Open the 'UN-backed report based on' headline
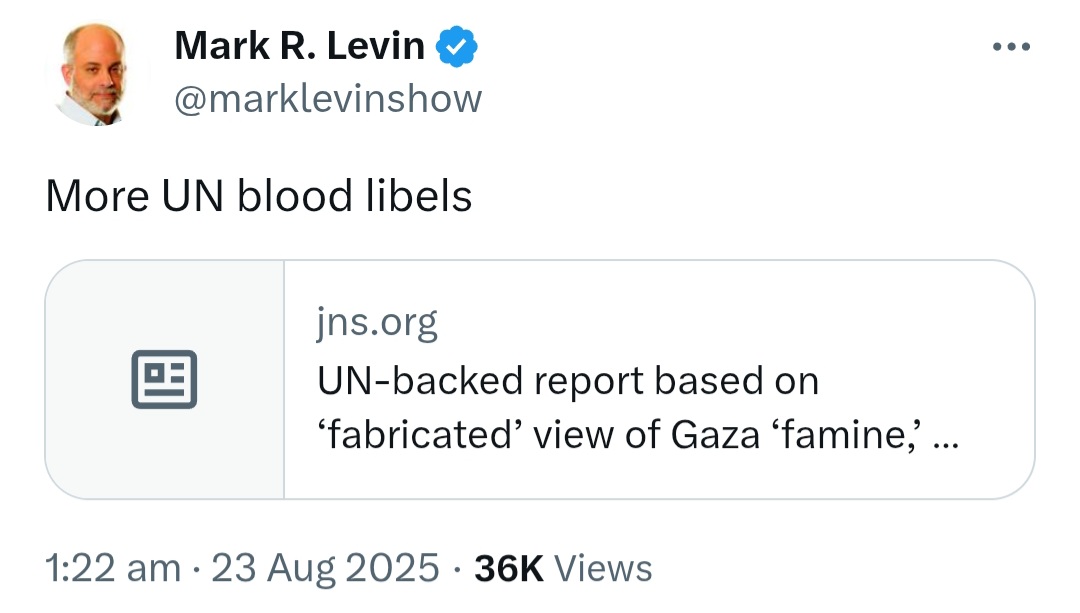This screenshot has height=613, width=1080. 568,380
